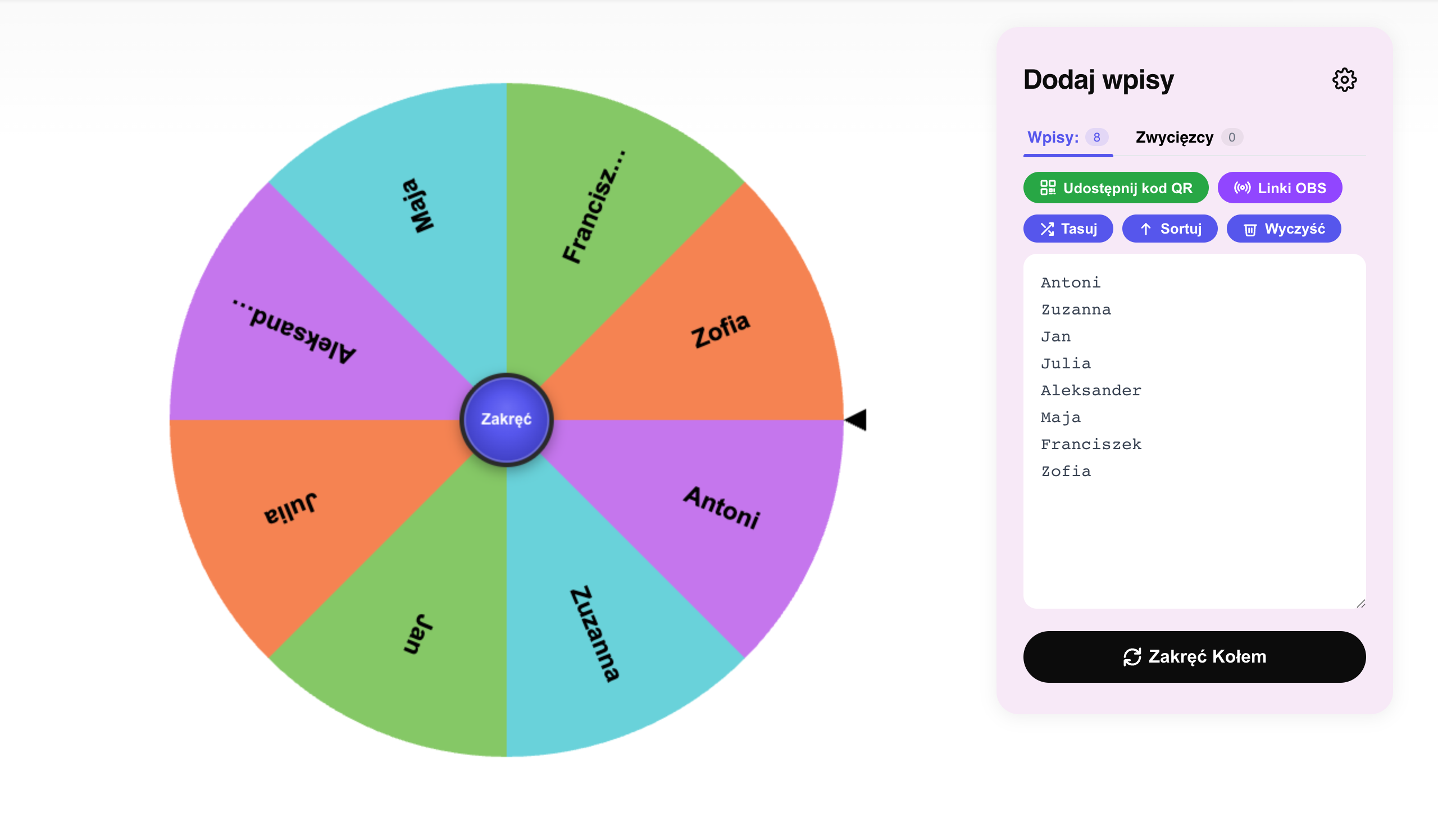The image size is (1438, 840).
Task: Click inside the entries text area
Action: coord(1194,432)
